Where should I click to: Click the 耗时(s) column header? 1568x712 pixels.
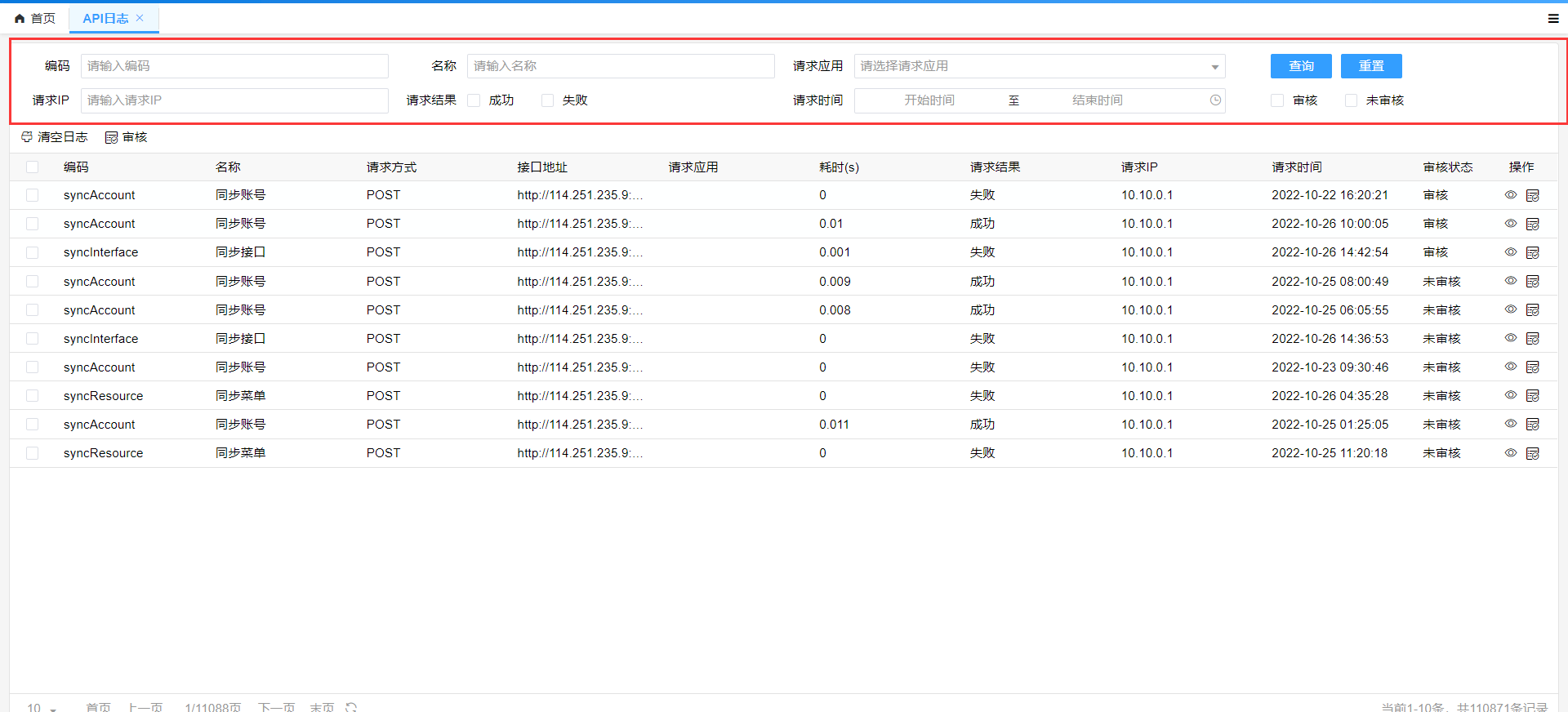coord(839,167)
